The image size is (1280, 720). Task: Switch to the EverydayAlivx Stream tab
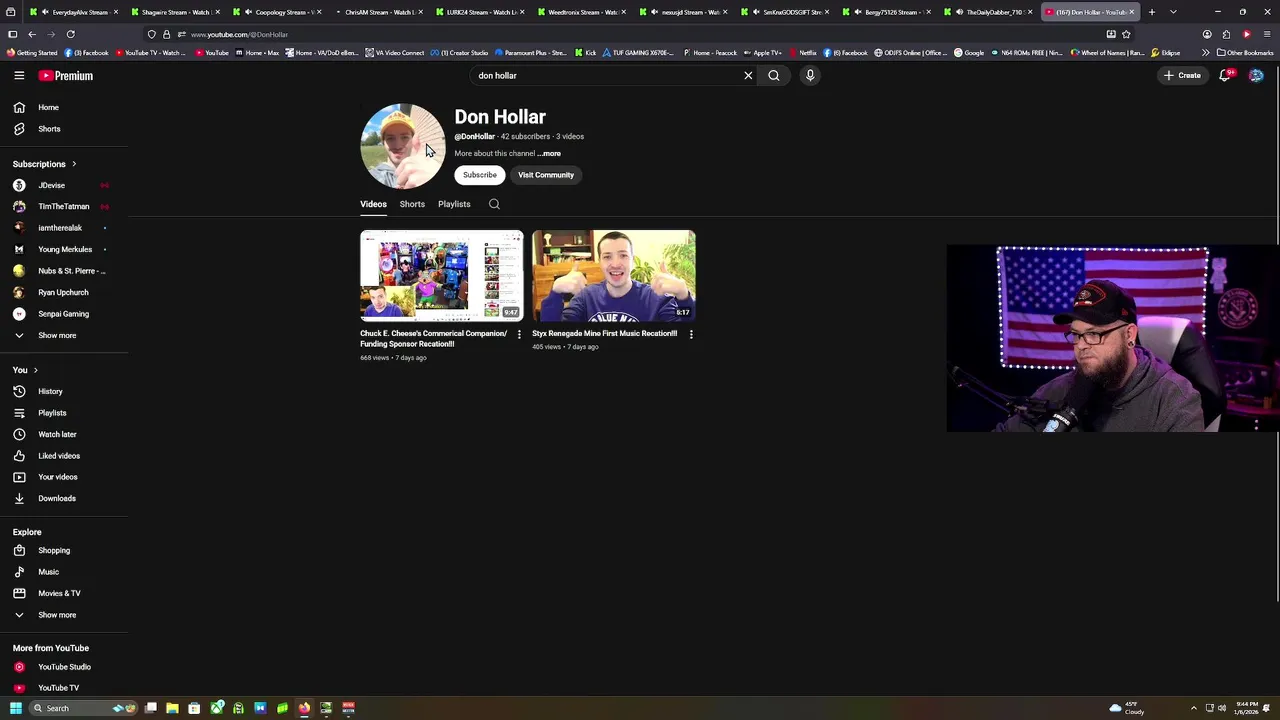pyautogui.click(x=73, y=12)
